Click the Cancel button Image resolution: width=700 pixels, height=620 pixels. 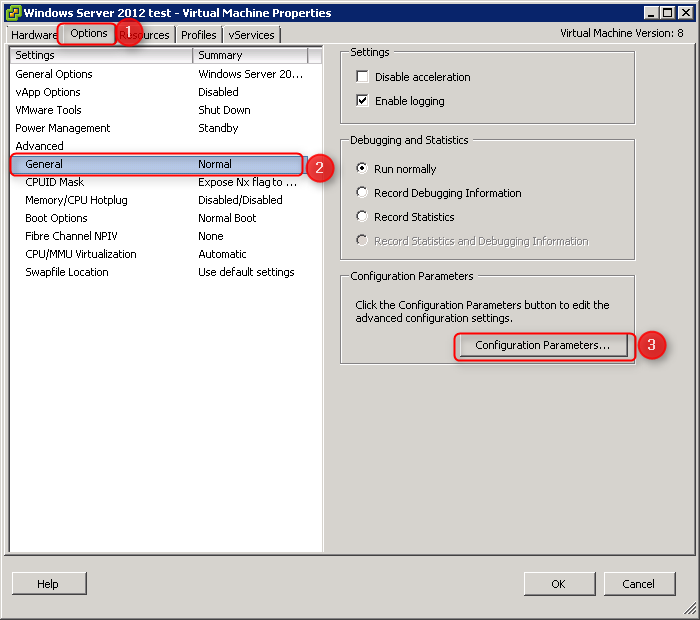(x=639, y=583)
